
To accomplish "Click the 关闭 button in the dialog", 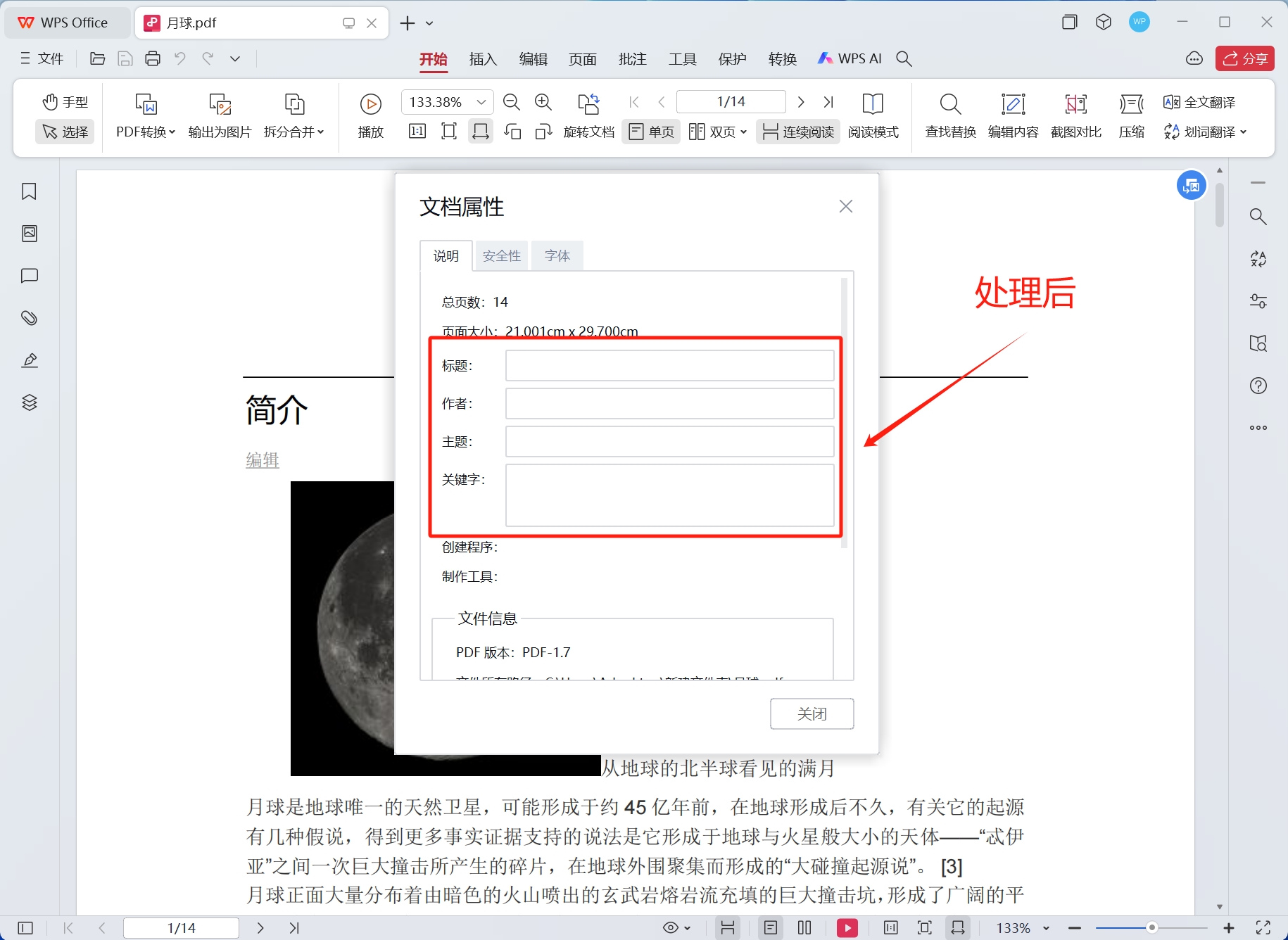I will tap(812, 713).
